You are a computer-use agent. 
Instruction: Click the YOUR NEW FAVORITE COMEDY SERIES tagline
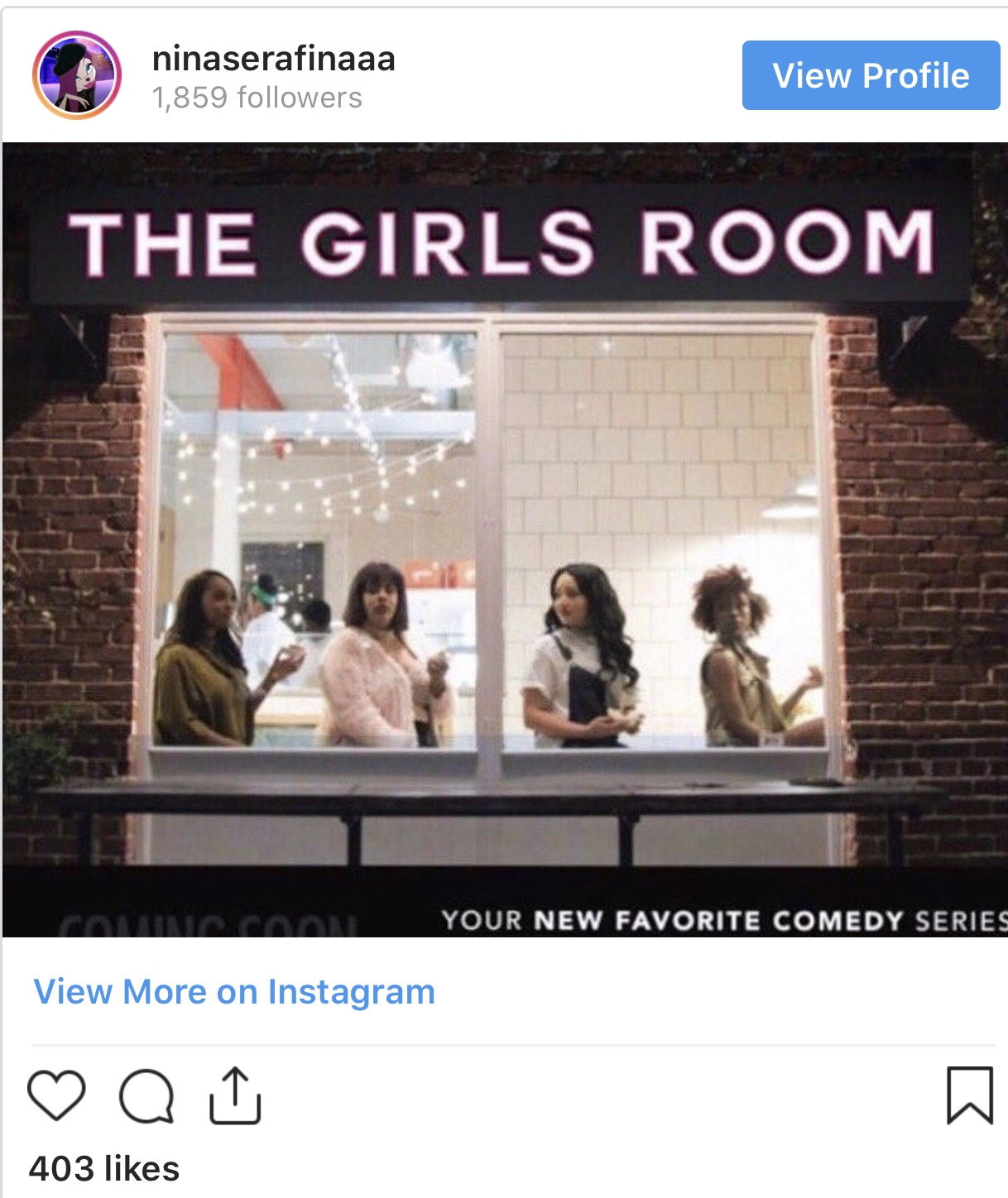(x=723, y=920)
